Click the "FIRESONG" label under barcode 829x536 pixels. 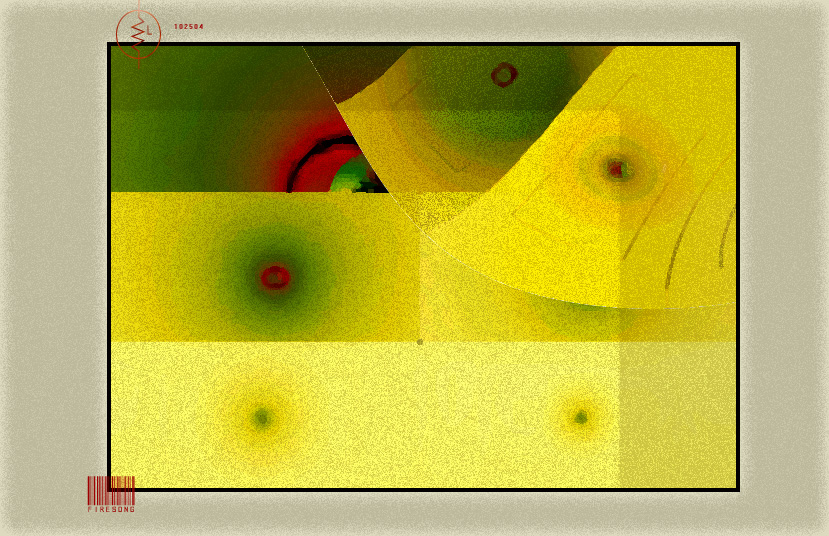point(111,510)
